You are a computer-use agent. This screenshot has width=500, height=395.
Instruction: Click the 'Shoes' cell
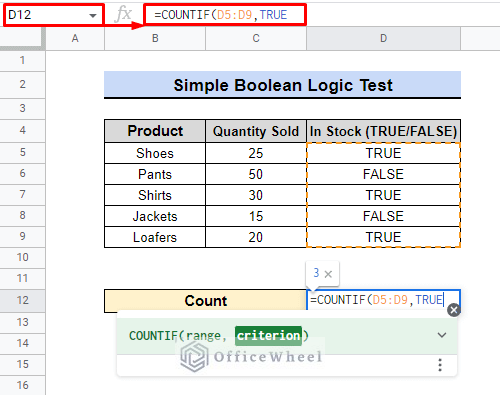coord(155,153)
